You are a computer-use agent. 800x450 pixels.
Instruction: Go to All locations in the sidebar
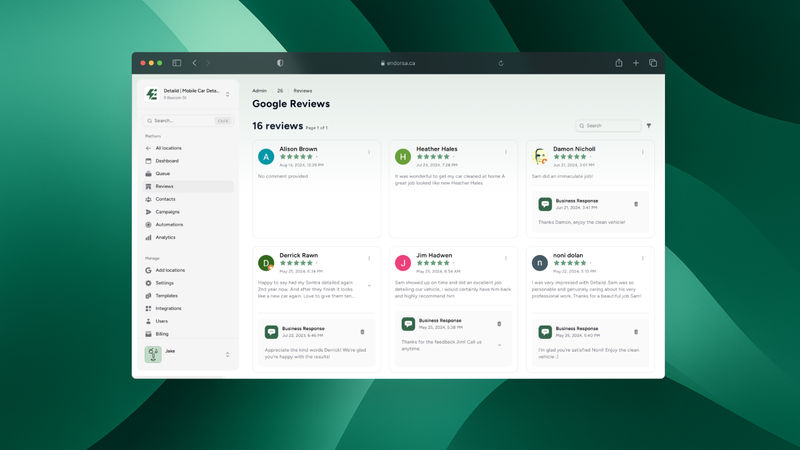click(188, 148)
